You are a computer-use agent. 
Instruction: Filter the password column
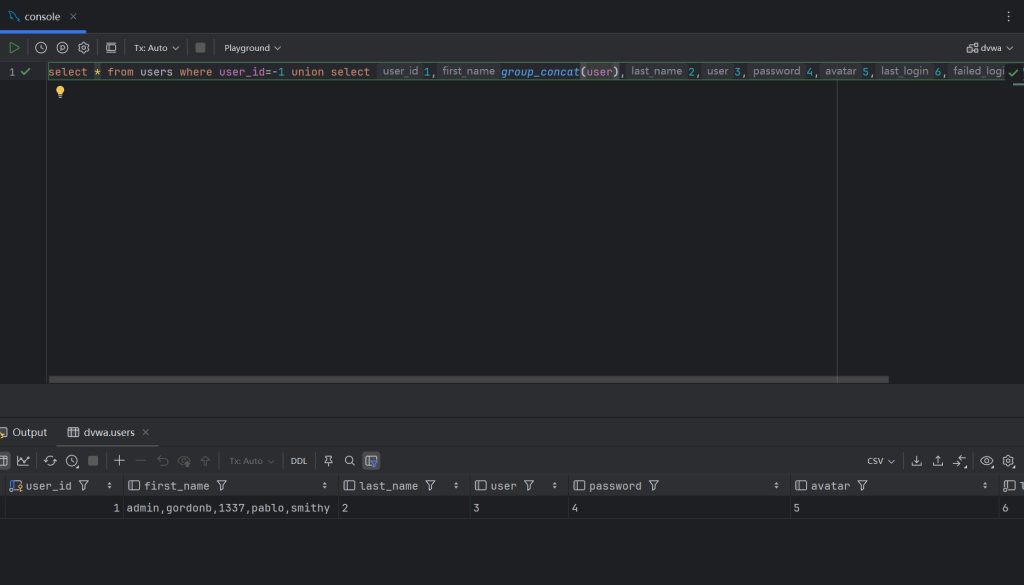pos(654,486)
